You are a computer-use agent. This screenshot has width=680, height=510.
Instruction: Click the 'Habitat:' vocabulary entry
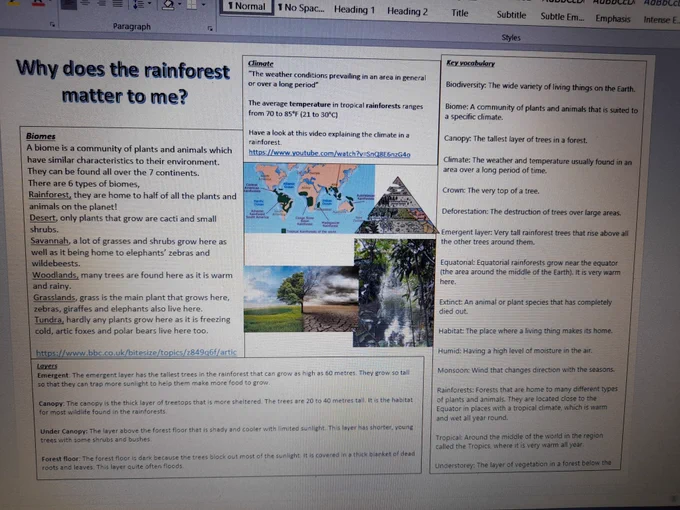click(526, 330)
